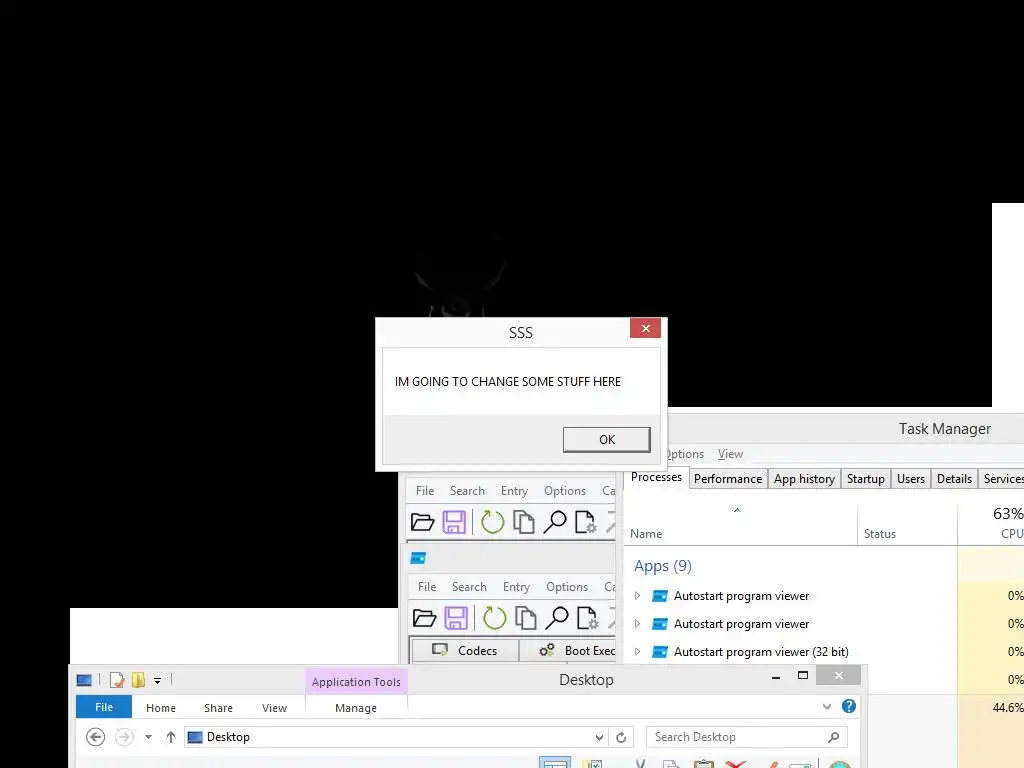The image size is (1024, 768).
Task: Click Properties icon in Quick Access Toolbar
Action: 117,680
